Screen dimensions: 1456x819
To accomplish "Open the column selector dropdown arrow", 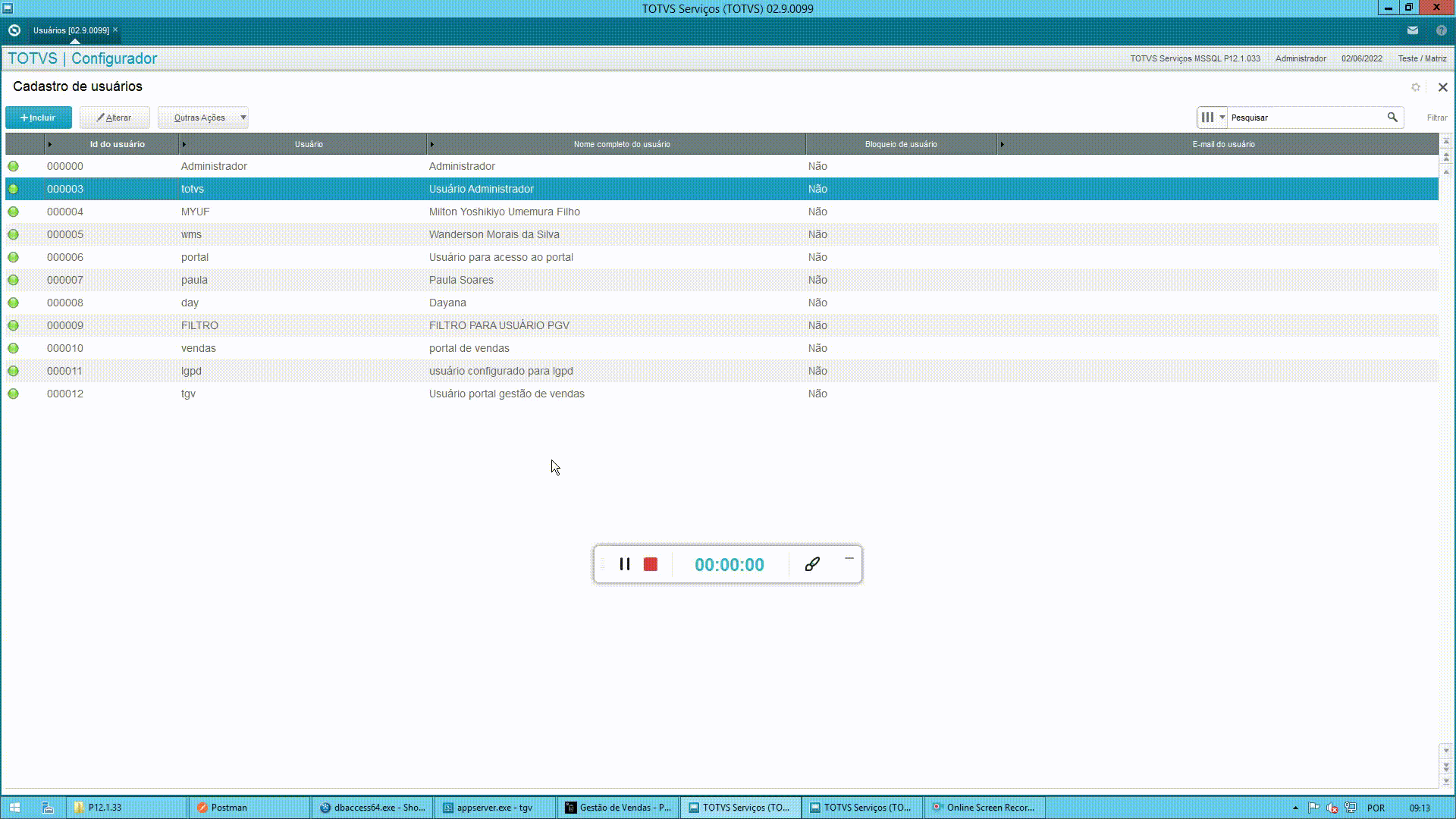I will tap(1222, 118).
